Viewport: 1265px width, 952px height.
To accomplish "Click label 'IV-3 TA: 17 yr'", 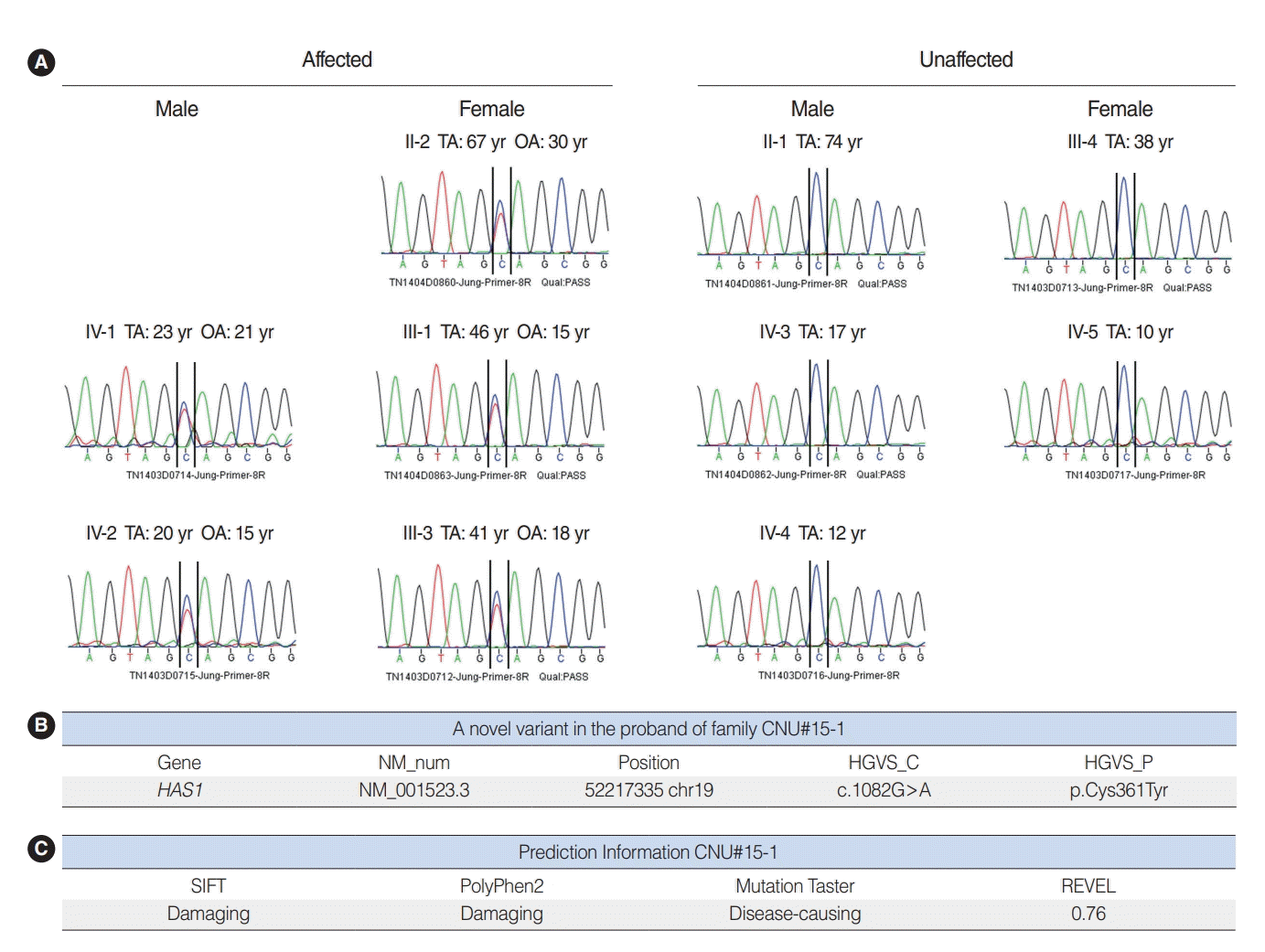I will click(812, 332).
